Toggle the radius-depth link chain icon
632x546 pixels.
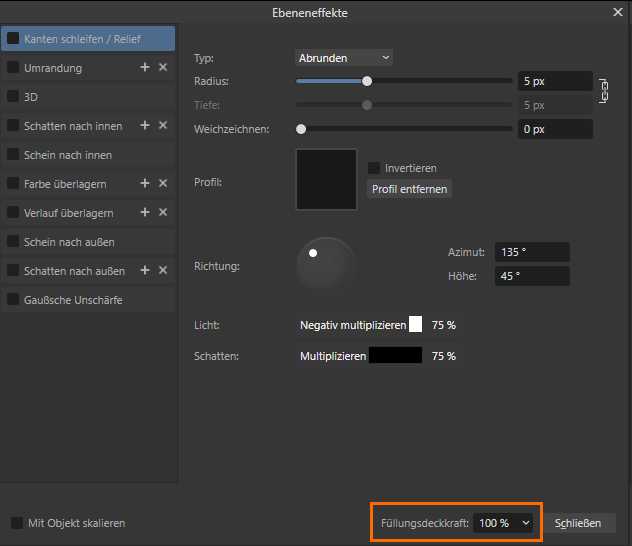604,92
